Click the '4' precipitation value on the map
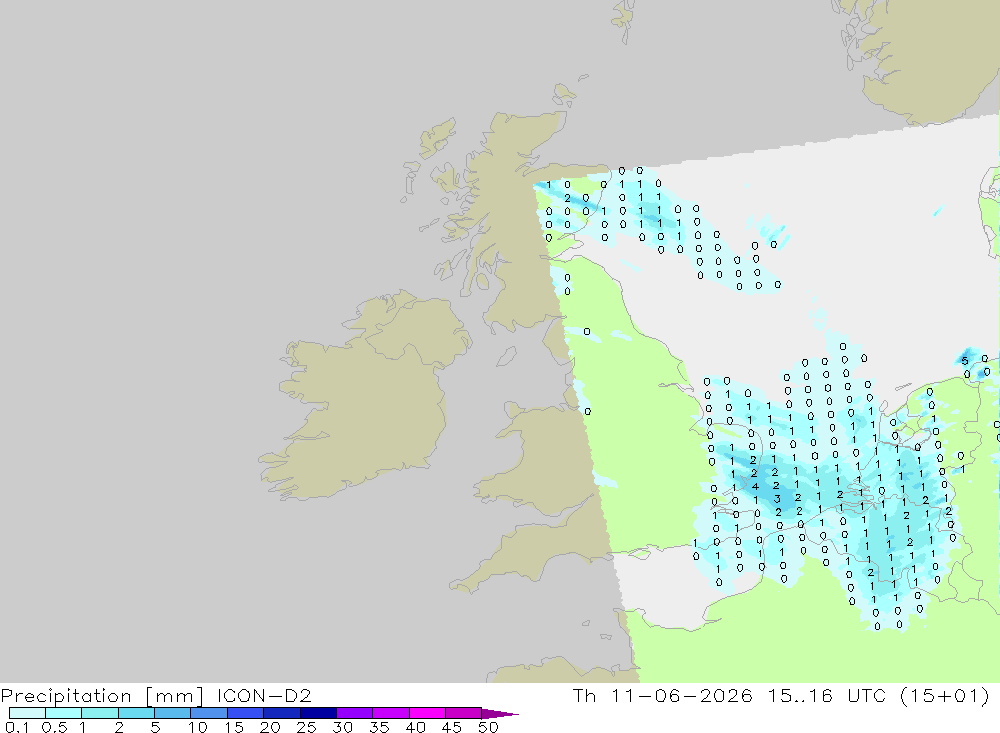This screenshot has height=733, width=1000. [x=755, y=486]
